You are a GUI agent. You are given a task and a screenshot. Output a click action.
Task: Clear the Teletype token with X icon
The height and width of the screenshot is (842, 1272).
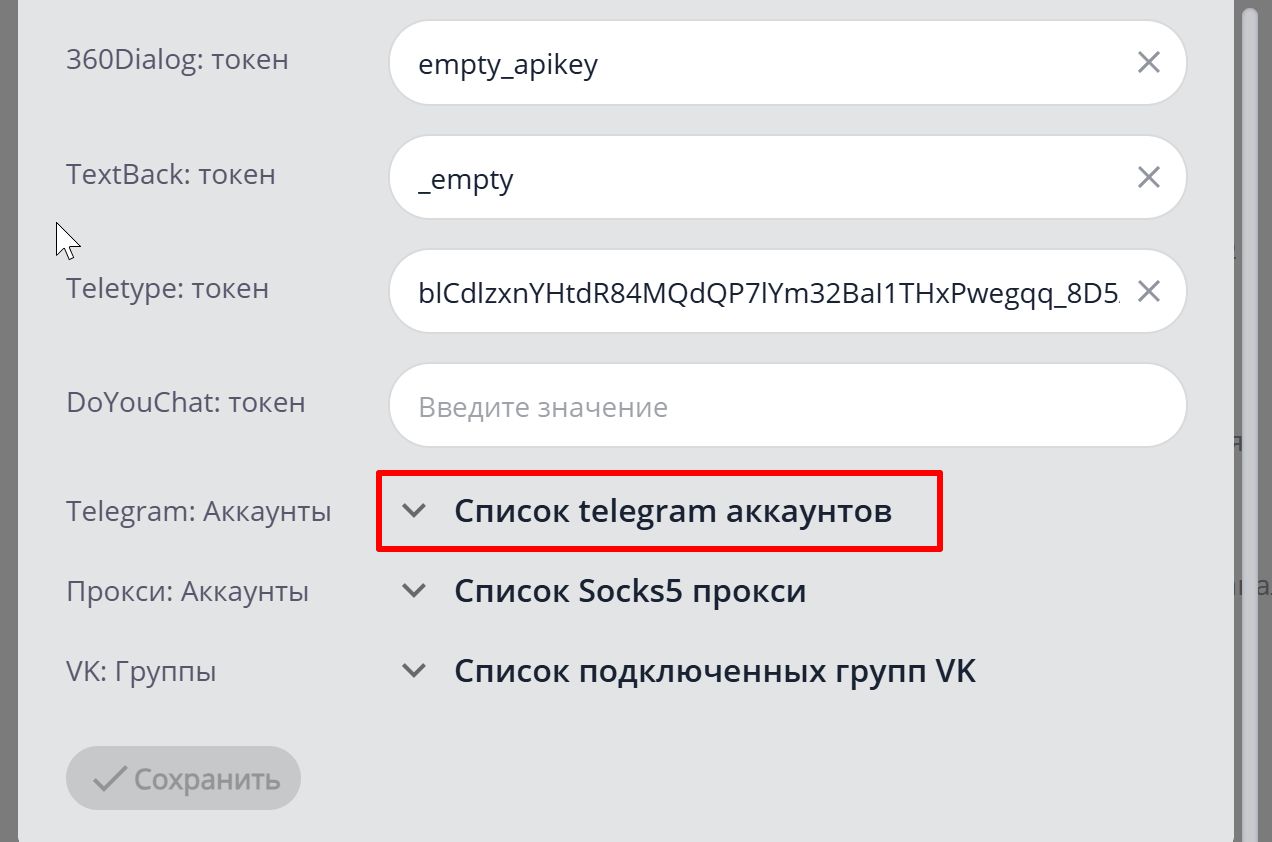[1149, 292]
